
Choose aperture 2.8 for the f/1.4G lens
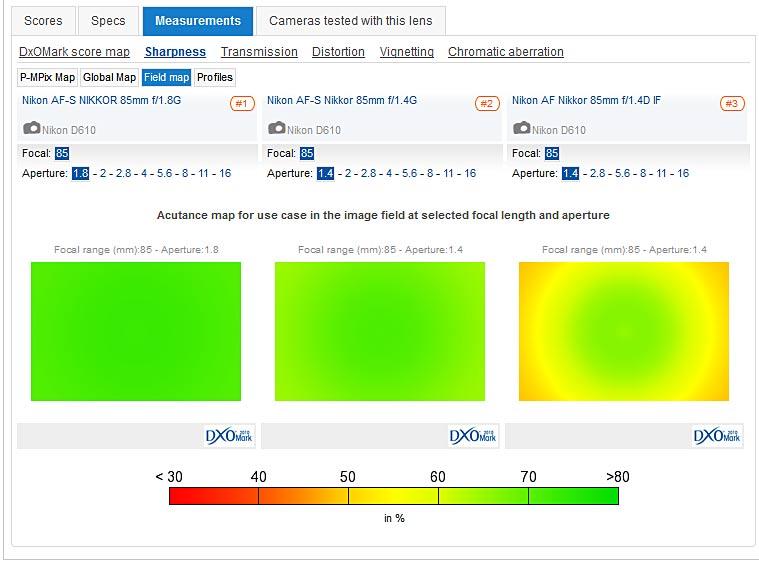pyautogui.click(x=368, y=173)
